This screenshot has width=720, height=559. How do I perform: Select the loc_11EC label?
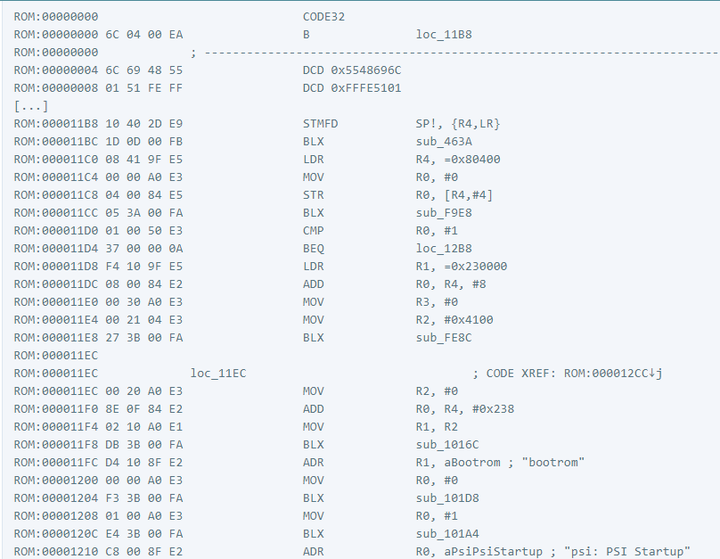pyautogui.click(x=218, y=373)
